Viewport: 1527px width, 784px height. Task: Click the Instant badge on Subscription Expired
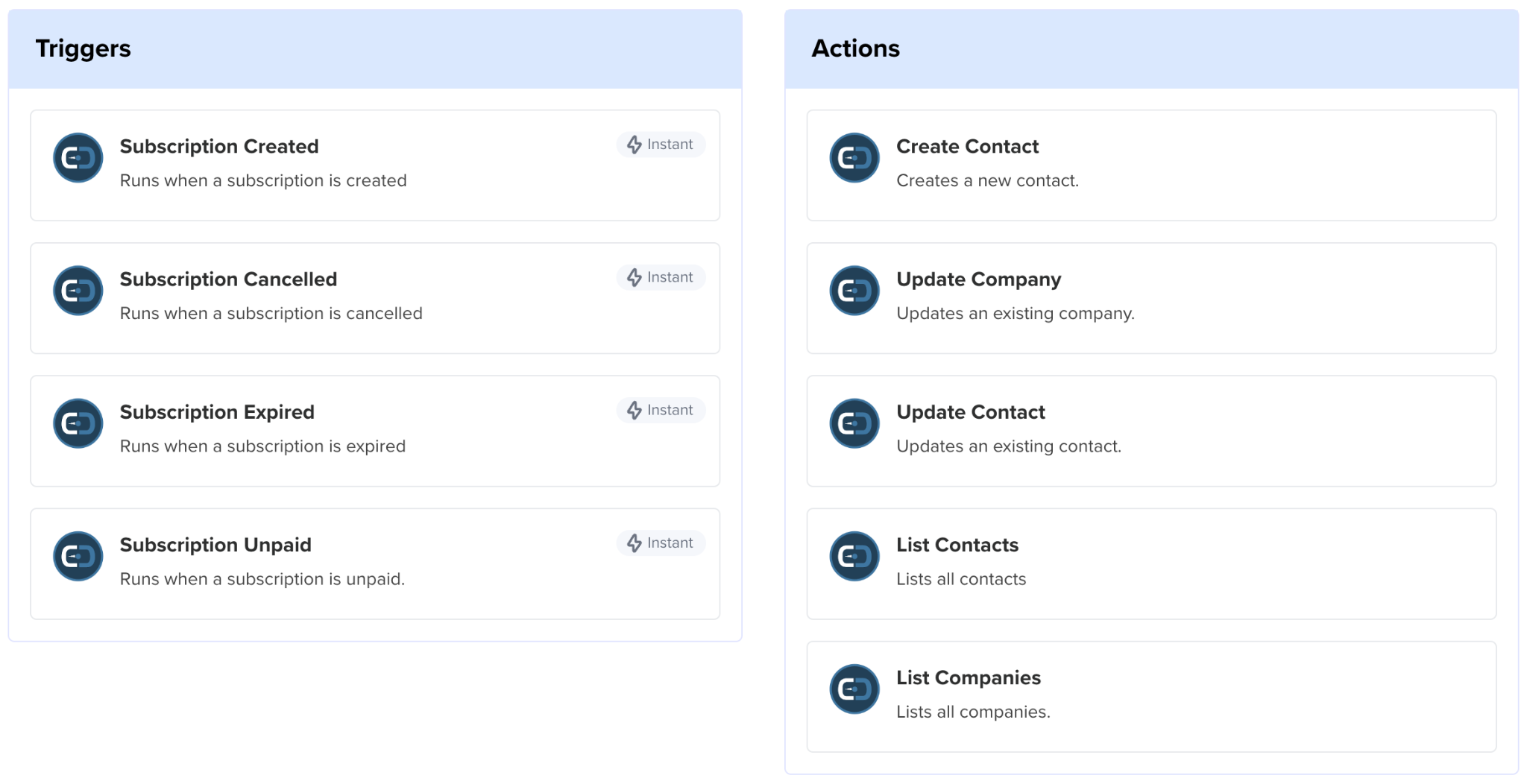tap(661, 410)
